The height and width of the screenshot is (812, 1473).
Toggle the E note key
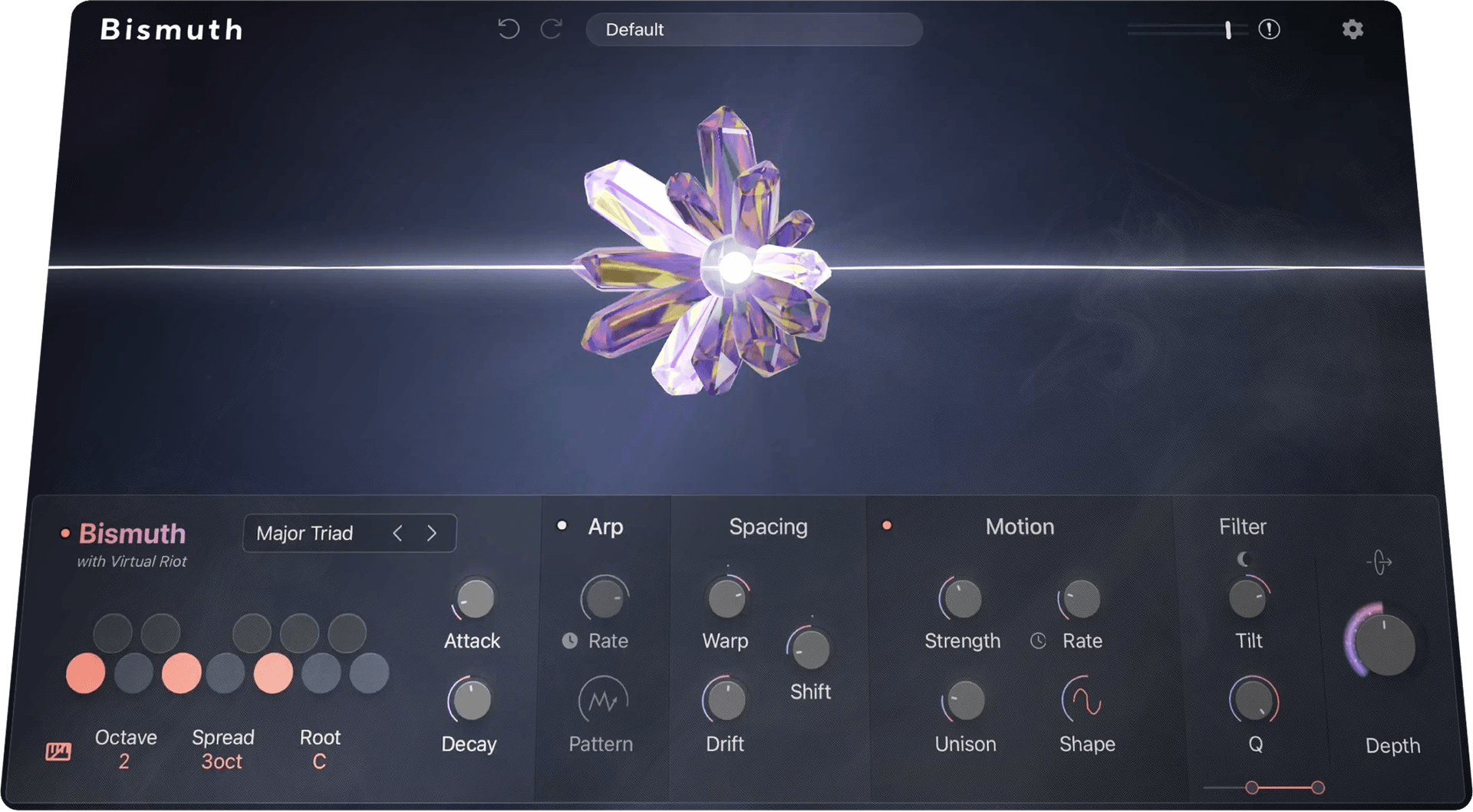pos(181,673)
